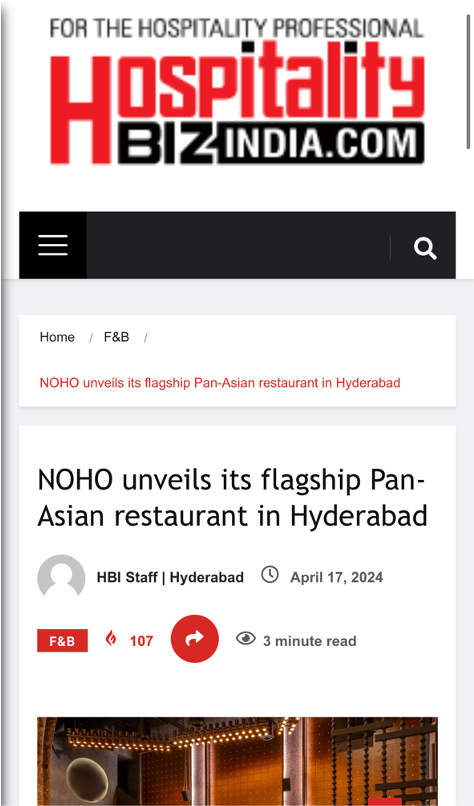
Task: Click the April 17, 2024 date
Action: [337, 577]
